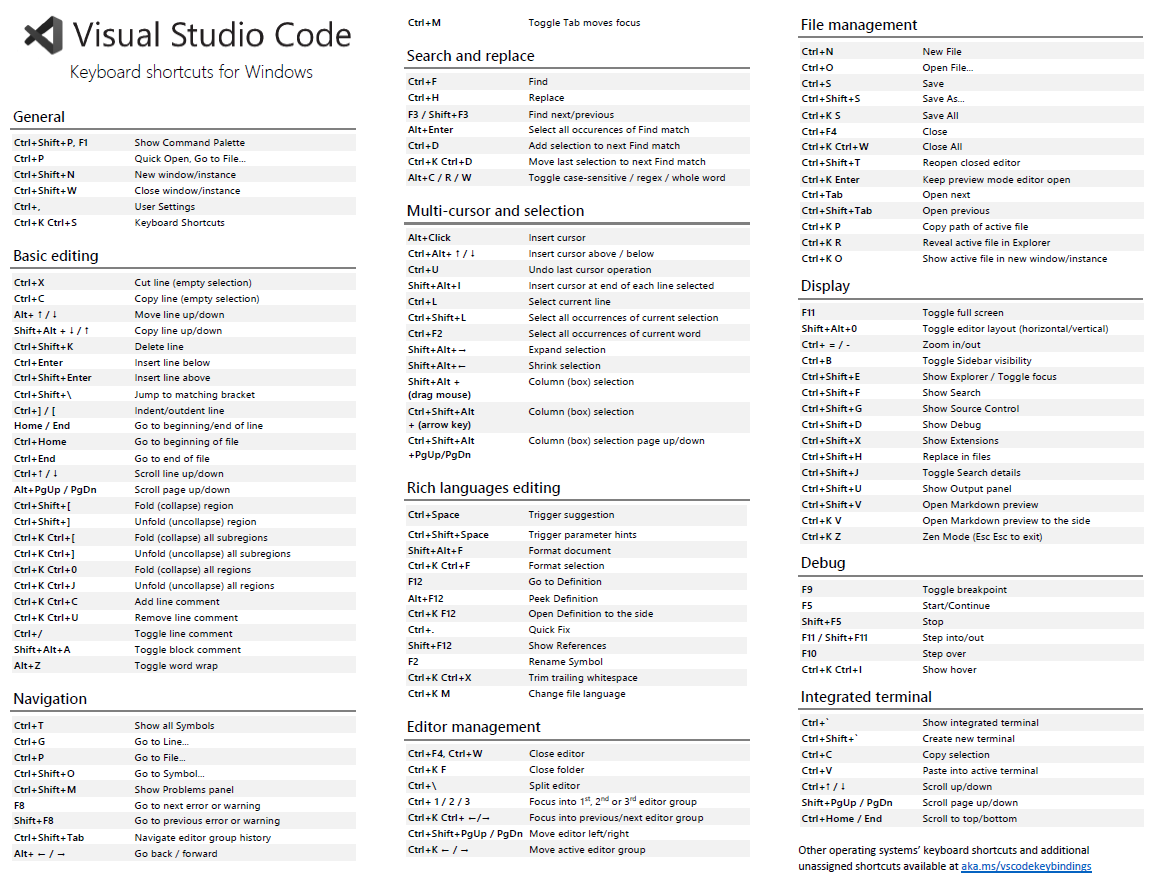Click 'Split editor' row text
Viewport: 1154px width, 890px height.
pyautogui.click(x=554, y=786)
